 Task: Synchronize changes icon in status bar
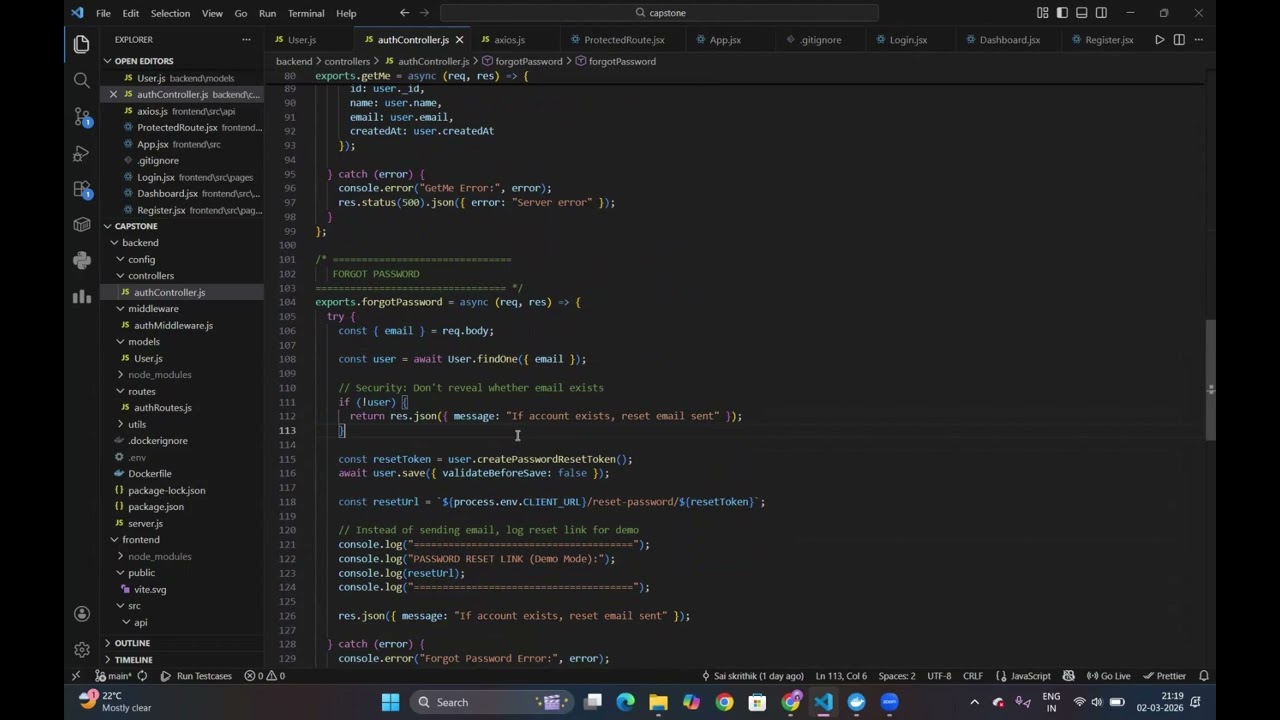142,676
